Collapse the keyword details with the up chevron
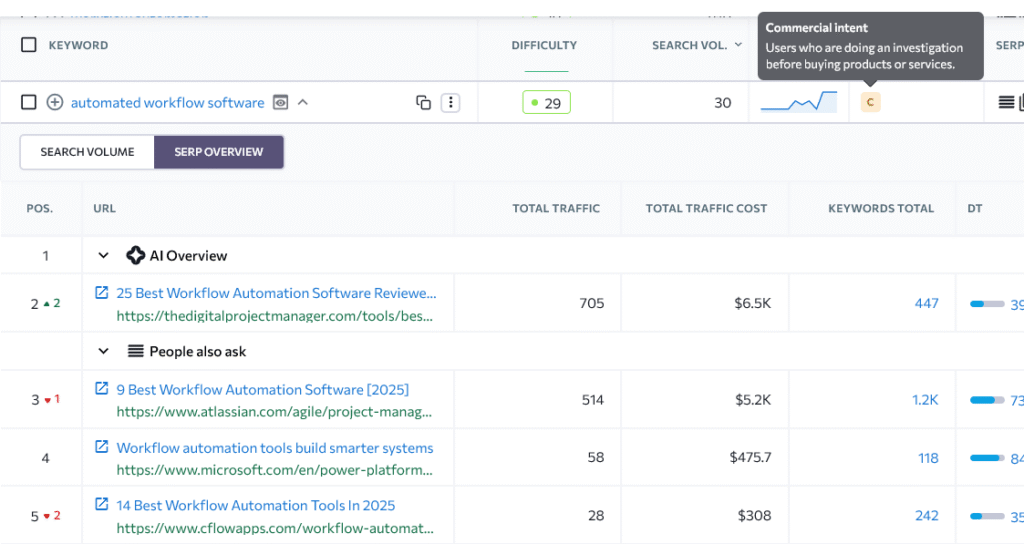 (x=303, y=103)
